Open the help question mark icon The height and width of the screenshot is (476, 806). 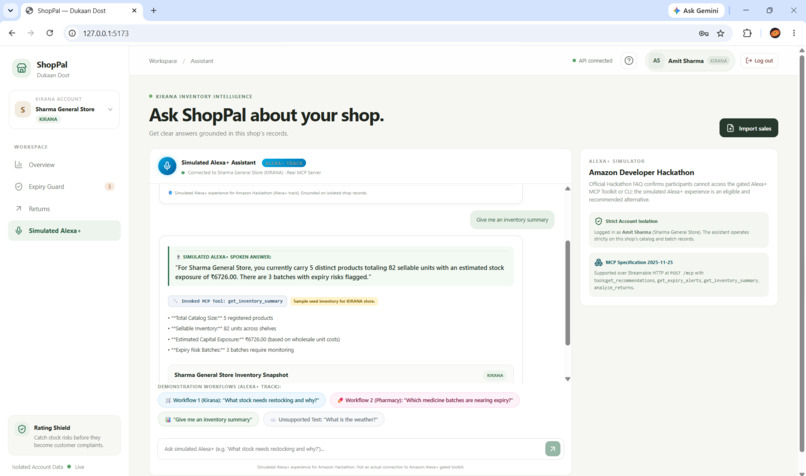(629, 61)
